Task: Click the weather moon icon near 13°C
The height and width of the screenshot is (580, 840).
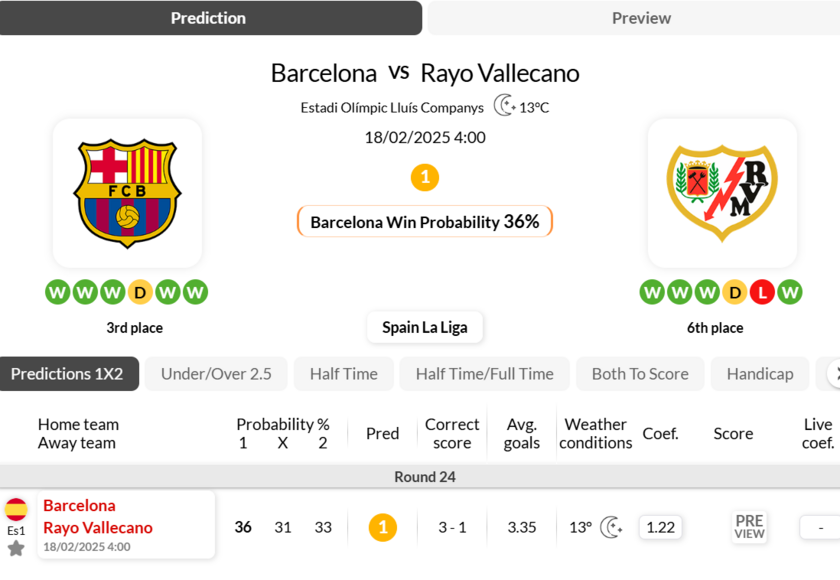Action: pyautogui.click(x=505, y=106)
